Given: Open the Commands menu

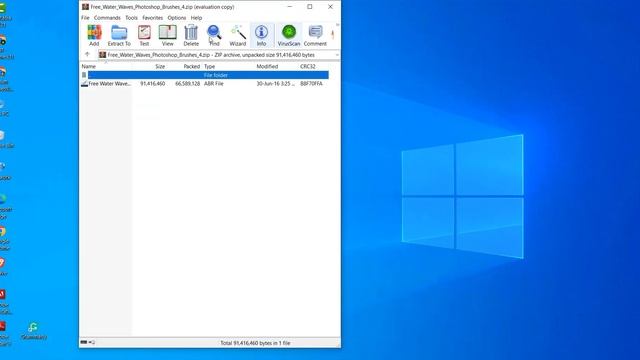Looking at the screenshot, I should coord(107,18).
